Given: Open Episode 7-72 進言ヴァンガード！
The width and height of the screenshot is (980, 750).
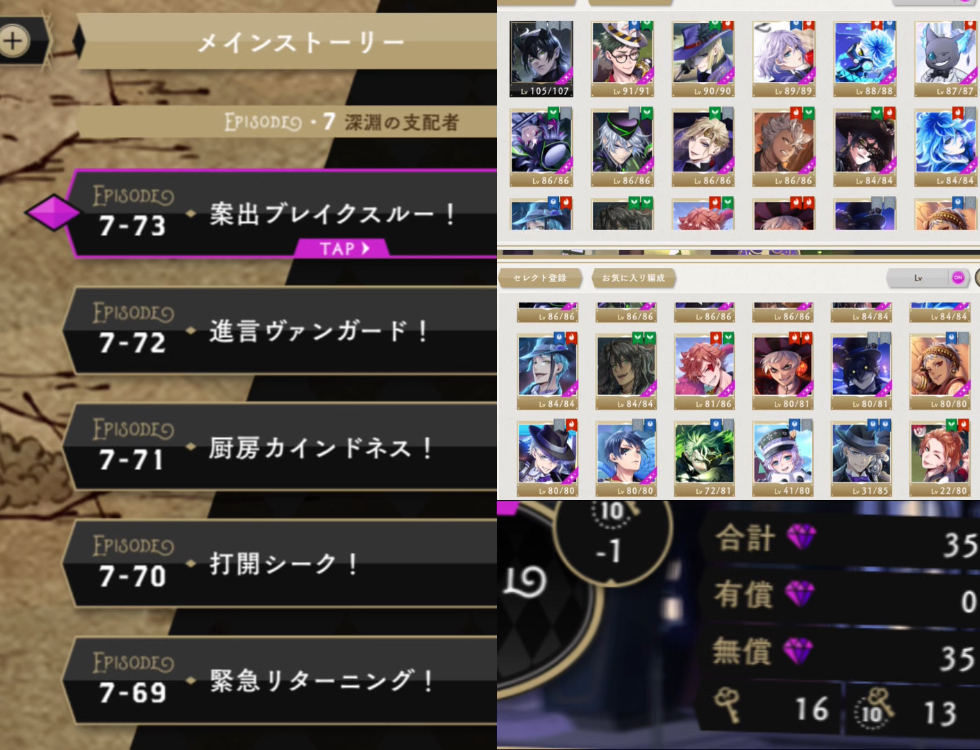Looking at the screenshot, I should (x=280, y=331).
